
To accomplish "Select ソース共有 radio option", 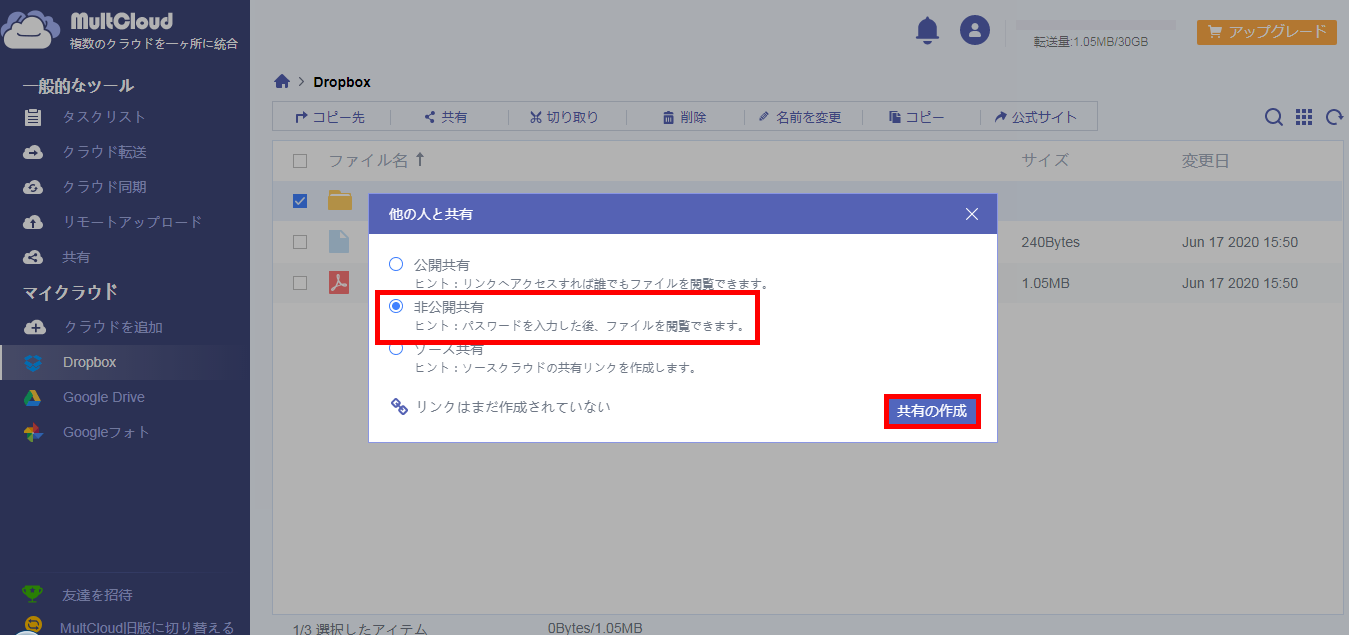I will coord(396,349).
